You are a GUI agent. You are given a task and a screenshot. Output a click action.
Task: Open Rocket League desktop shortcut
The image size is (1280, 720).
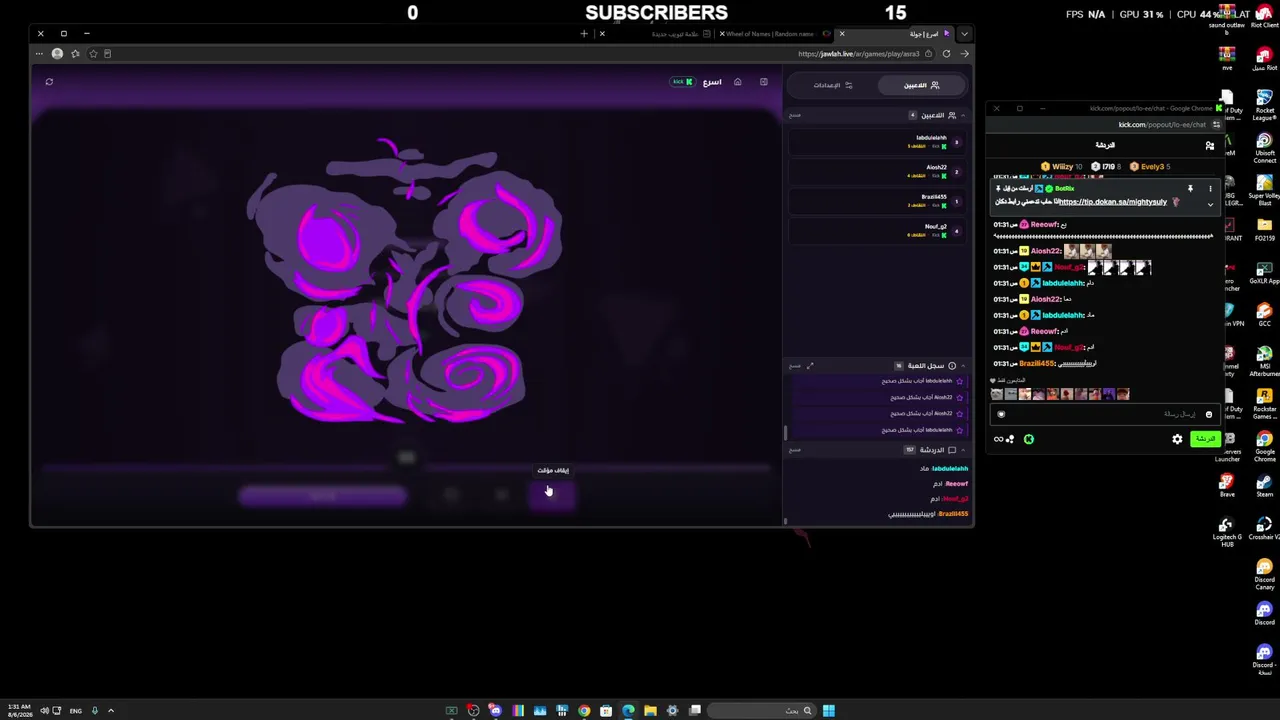coord(1265,103)
